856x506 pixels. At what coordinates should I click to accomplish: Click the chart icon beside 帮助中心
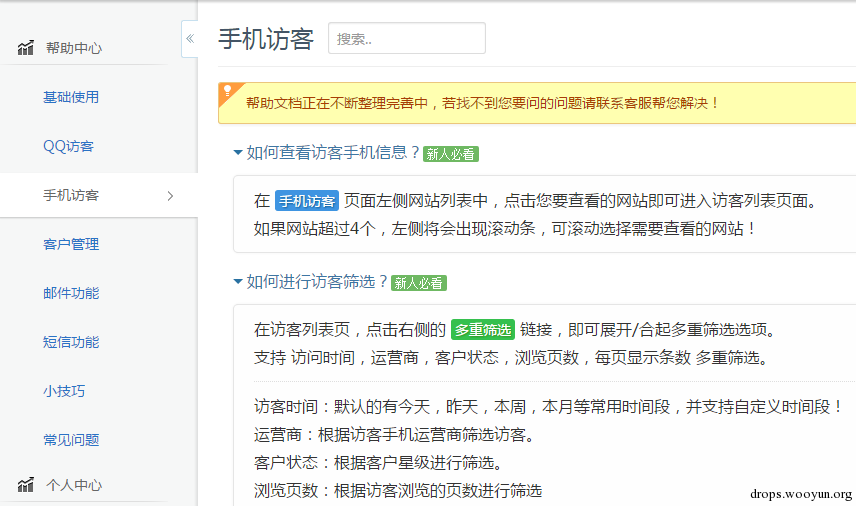[26, 48]
